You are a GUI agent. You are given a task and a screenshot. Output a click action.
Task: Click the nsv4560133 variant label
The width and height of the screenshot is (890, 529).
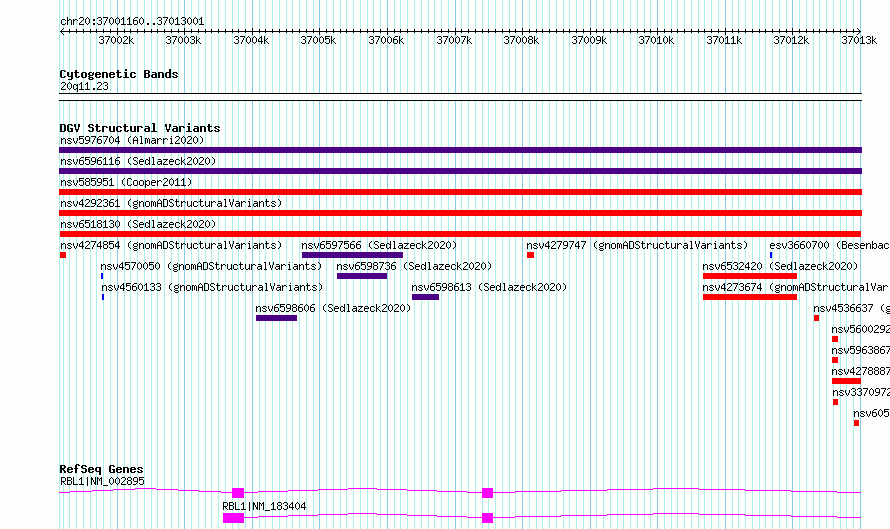tap(212, 287)
